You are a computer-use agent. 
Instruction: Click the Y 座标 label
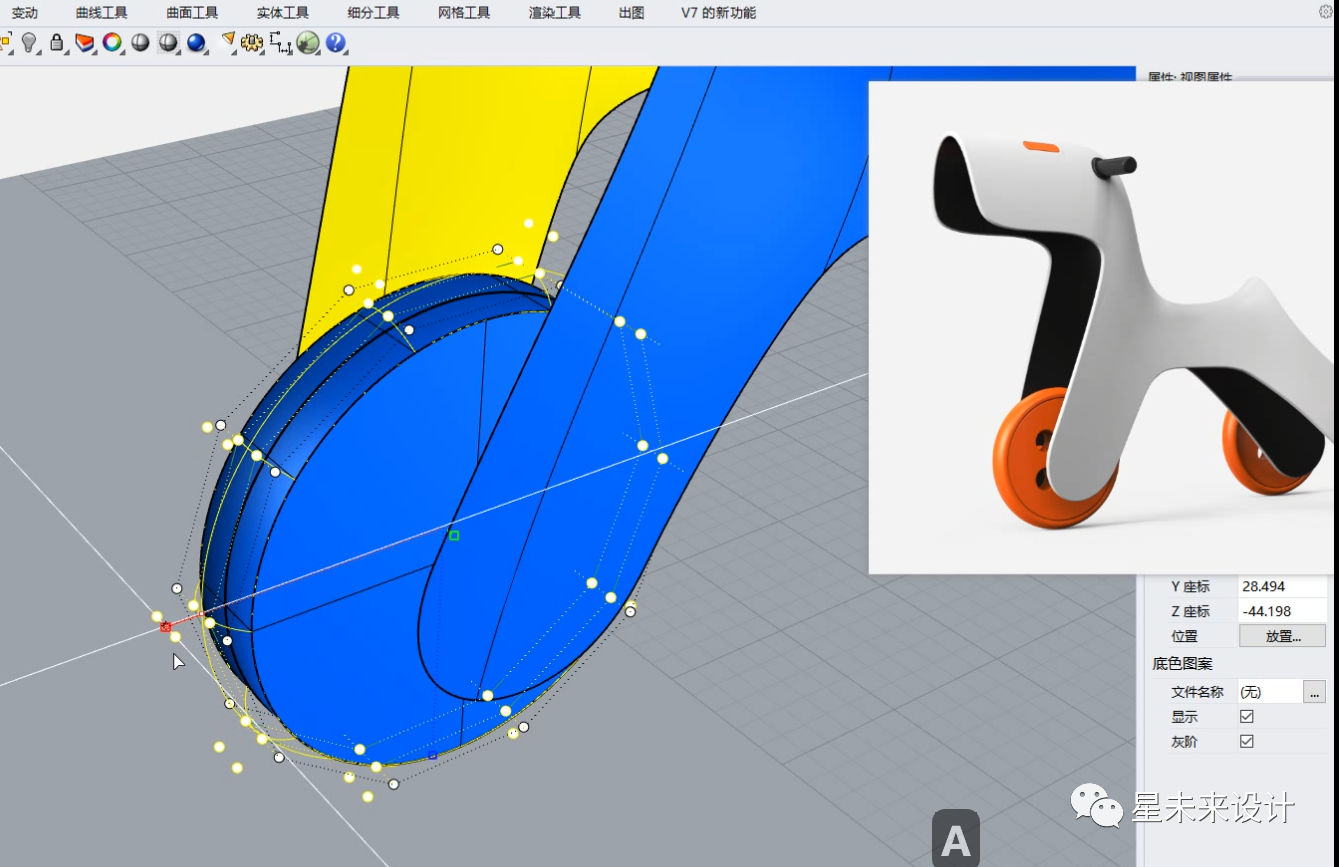(x=1190, y=587)
